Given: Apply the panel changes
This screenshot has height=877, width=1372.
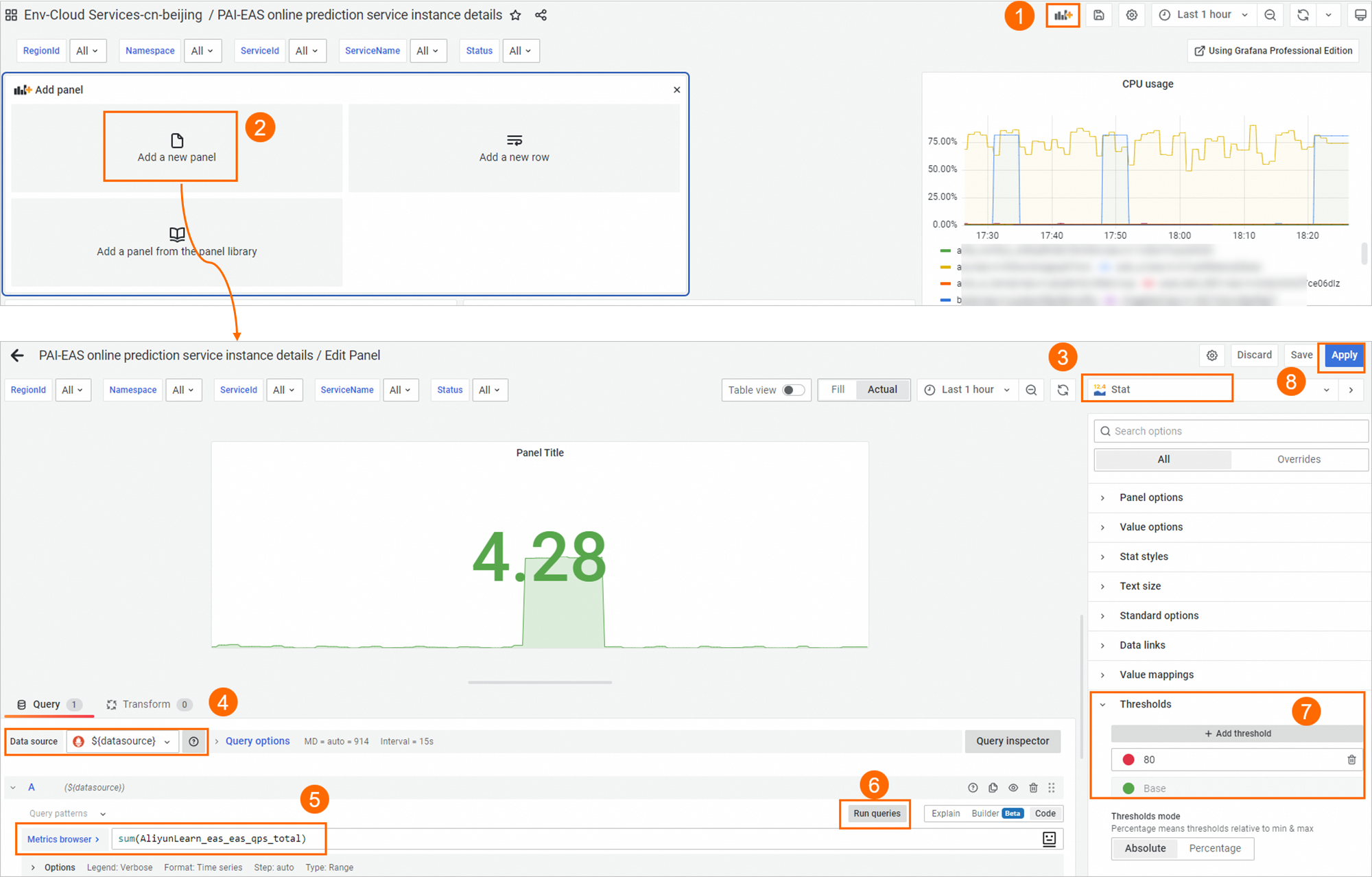Looking at the screenshot, I should click(x=1343, y=355).
